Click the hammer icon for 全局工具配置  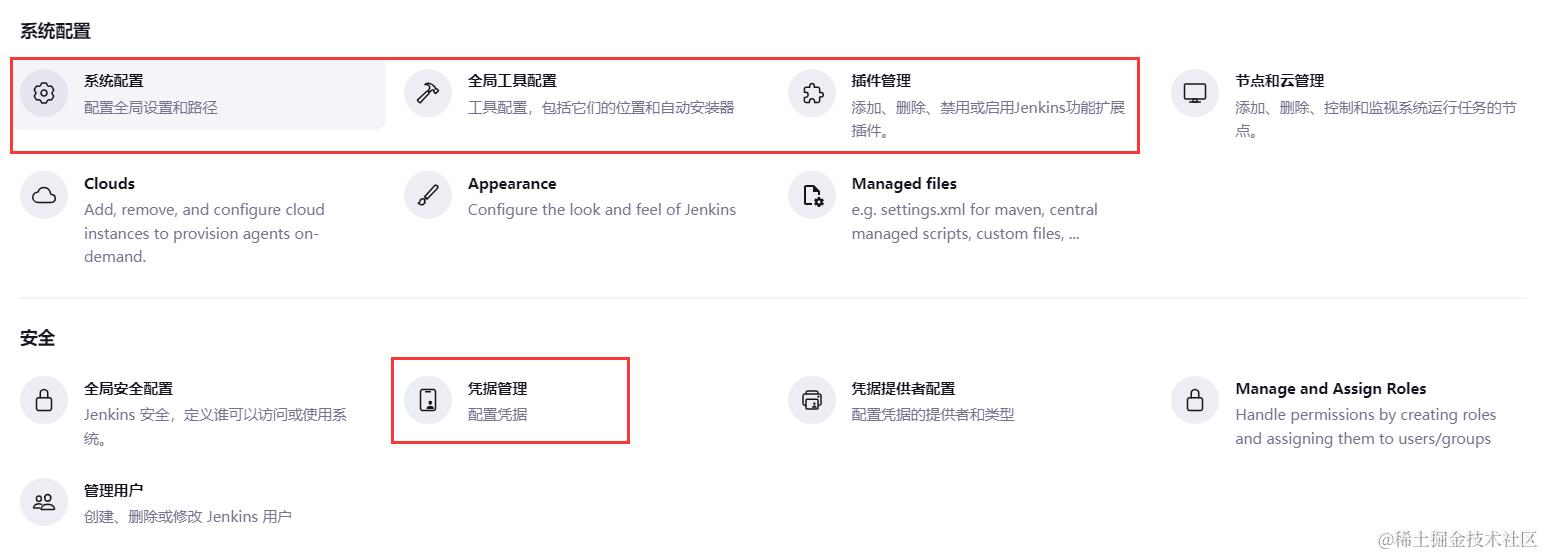click(428, 93)
